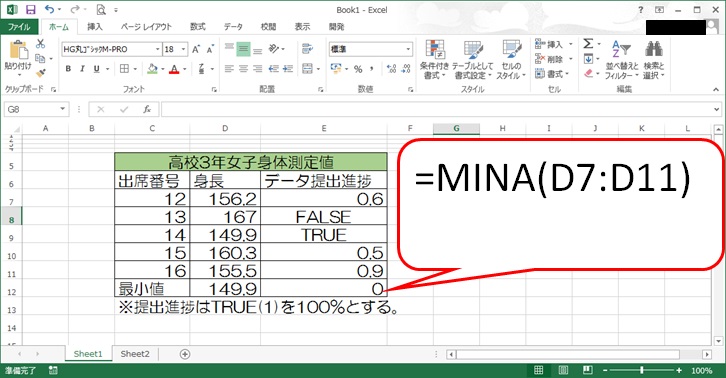This screenshot has width=726, height=378.
Task: Switch to Page Layout view icon
Action: [563, 370]
